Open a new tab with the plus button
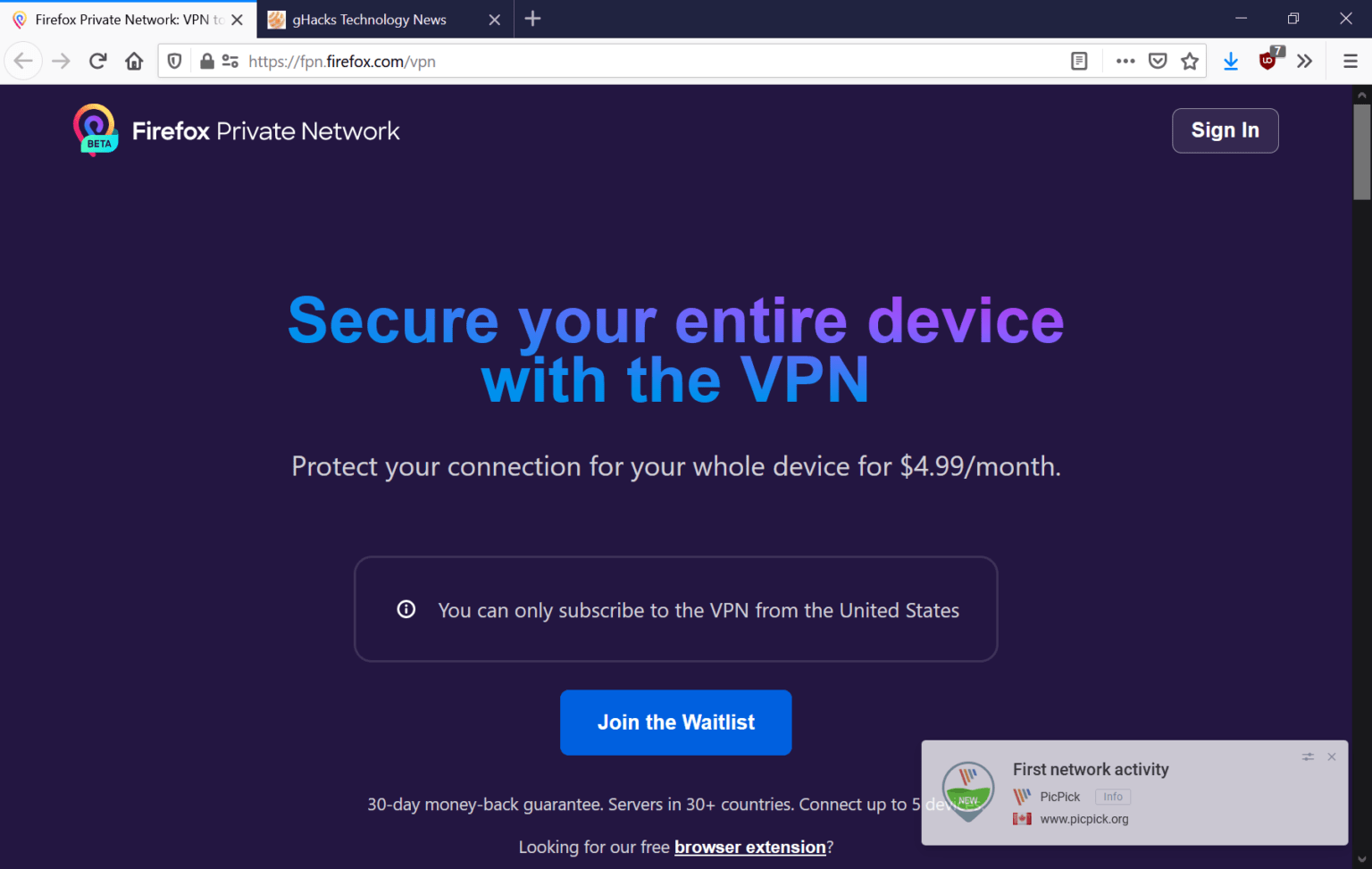This screenshot has width=1372, height=869. (532, 19)
